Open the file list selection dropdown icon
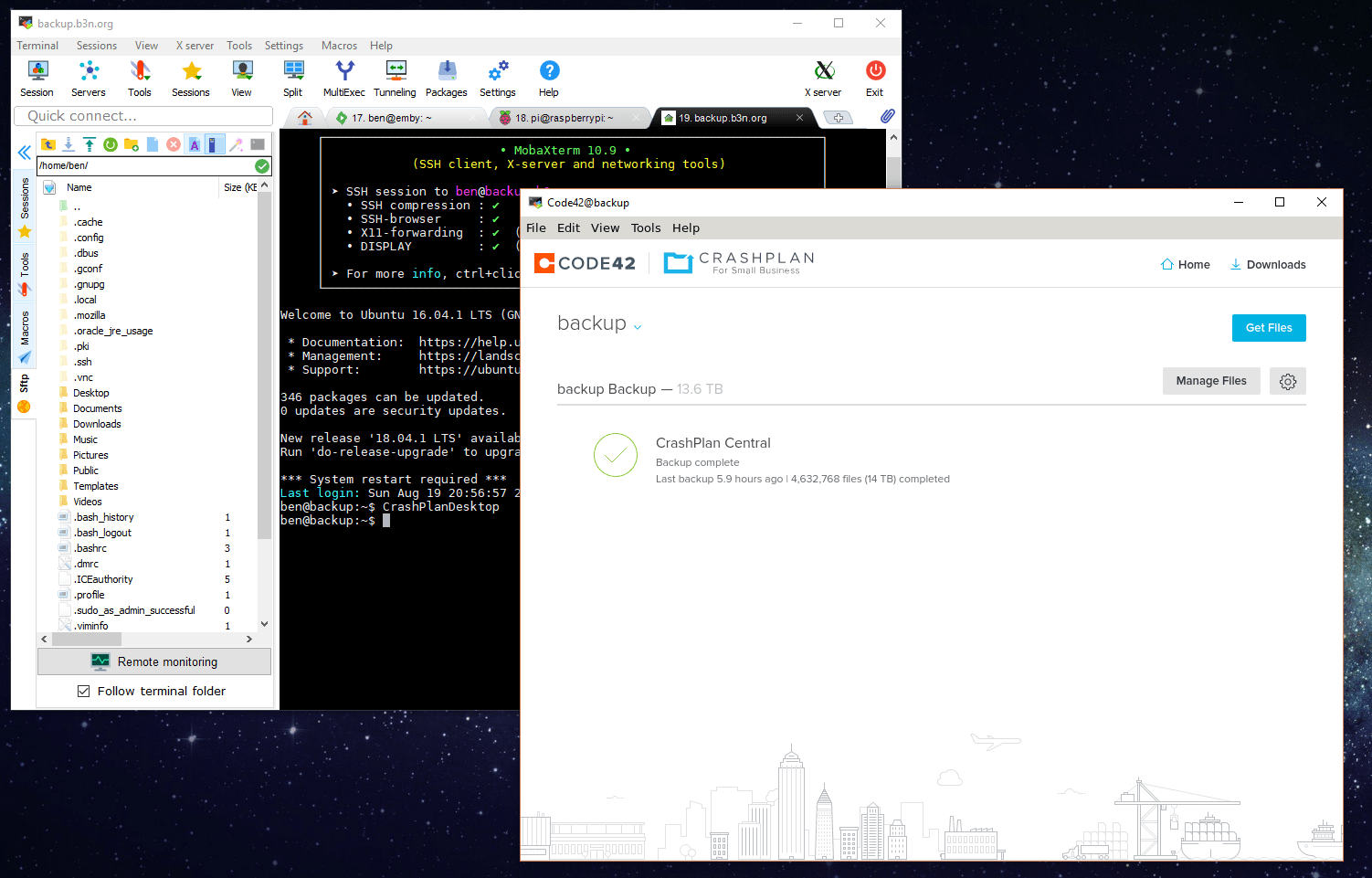This screenshot has height=878, width=1372. 50,187
